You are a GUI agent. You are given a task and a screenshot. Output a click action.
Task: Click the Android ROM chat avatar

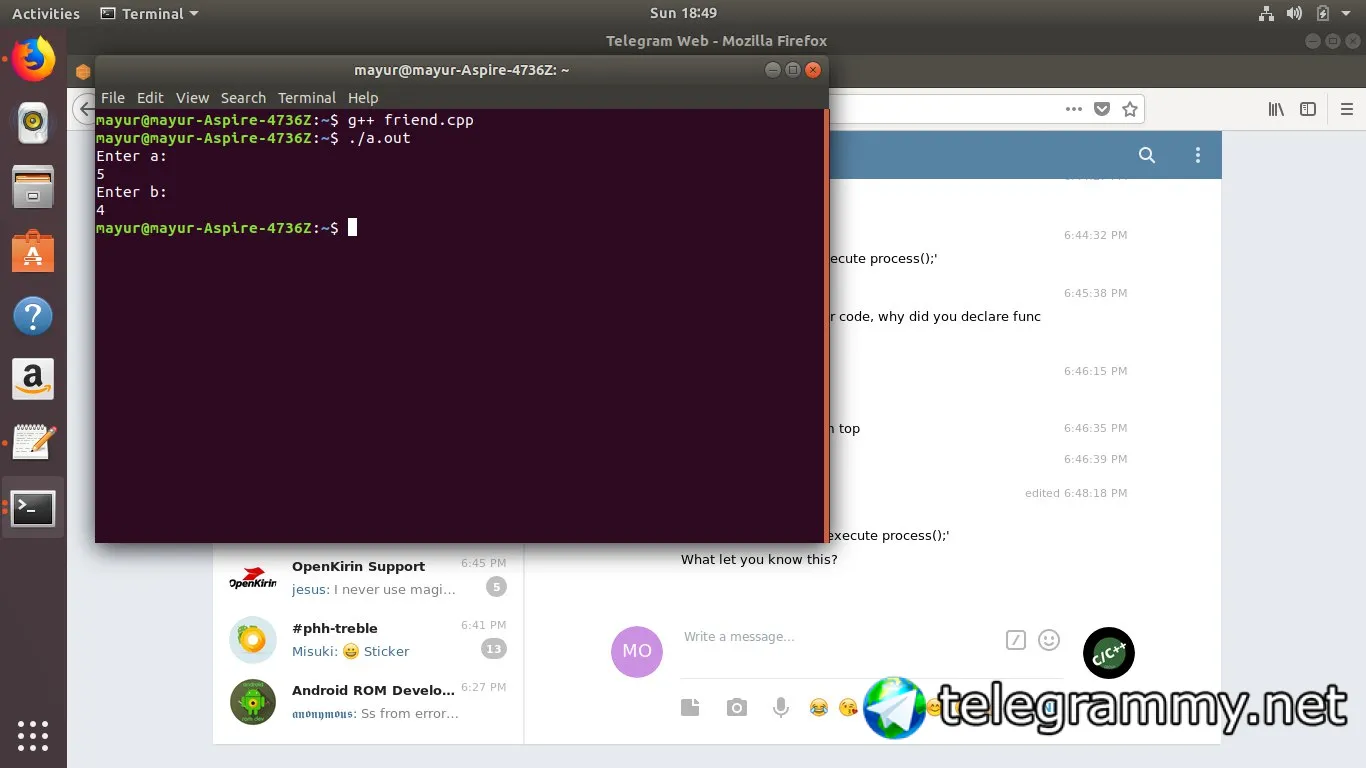(253, 702)
